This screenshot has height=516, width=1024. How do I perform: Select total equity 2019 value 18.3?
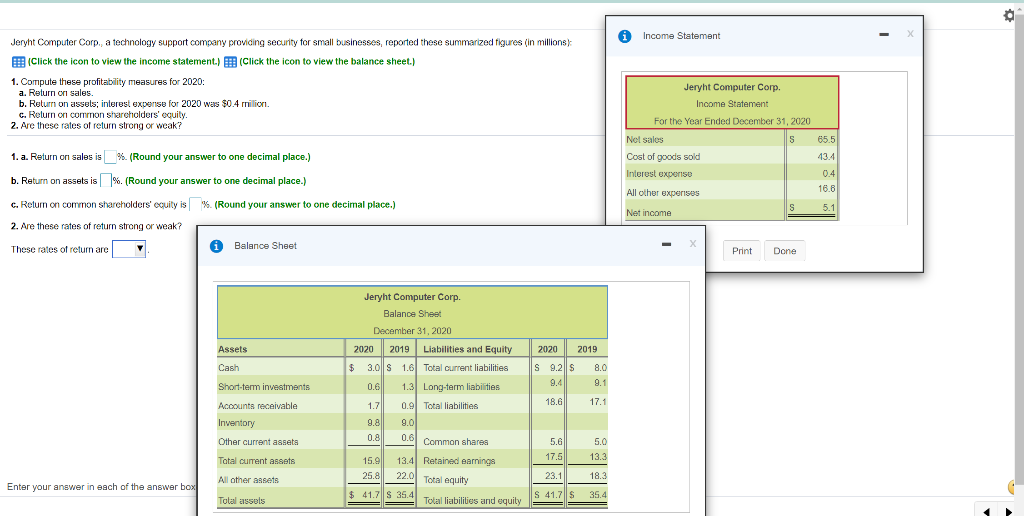[598, 476]
